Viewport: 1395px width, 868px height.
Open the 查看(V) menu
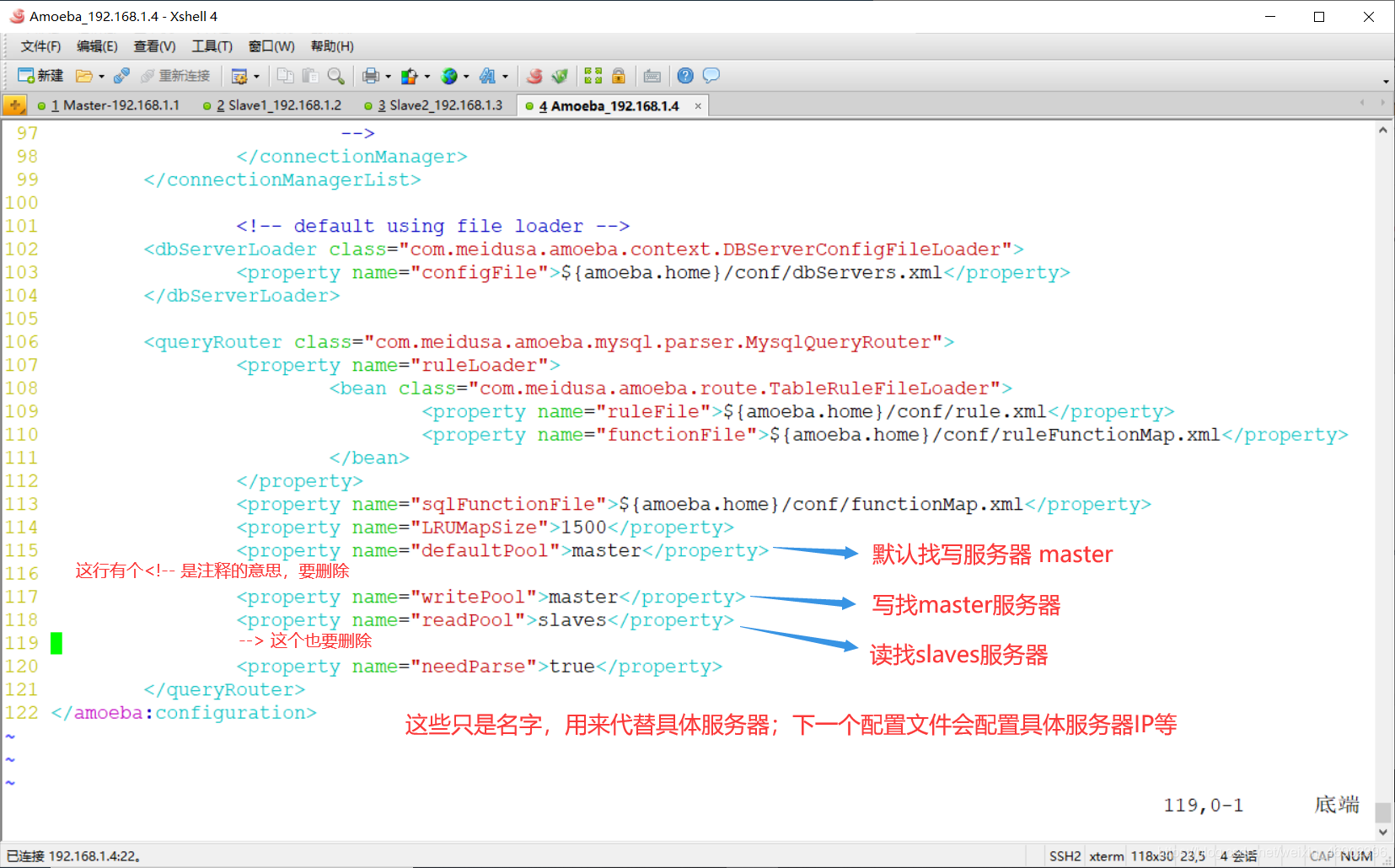coord(154,46)
